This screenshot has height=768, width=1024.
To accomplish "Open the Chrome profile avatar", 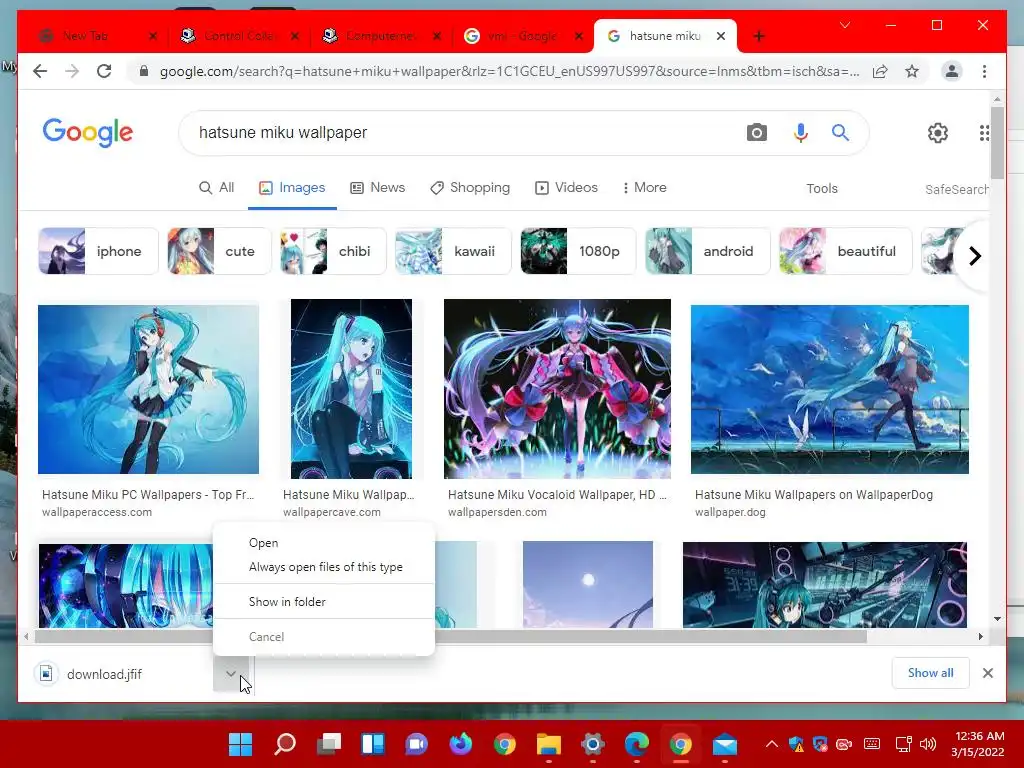I will pyautogui.click(x=952, y=71).
